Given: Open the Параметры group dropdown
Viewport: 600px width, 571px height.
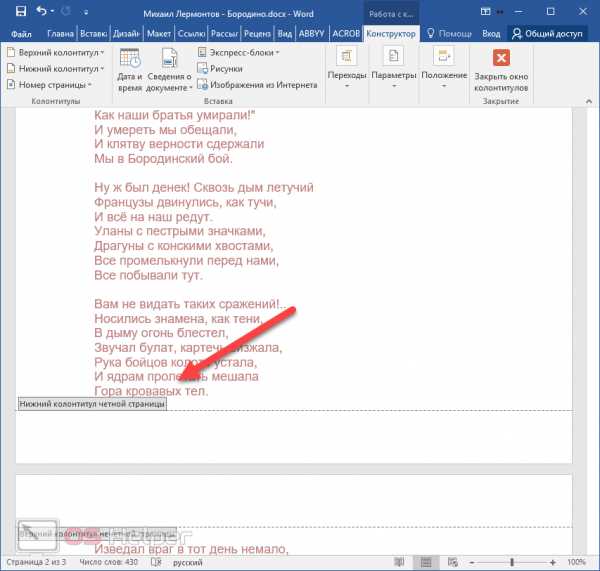Looking at the screenshot, I should tap(394, 68).
